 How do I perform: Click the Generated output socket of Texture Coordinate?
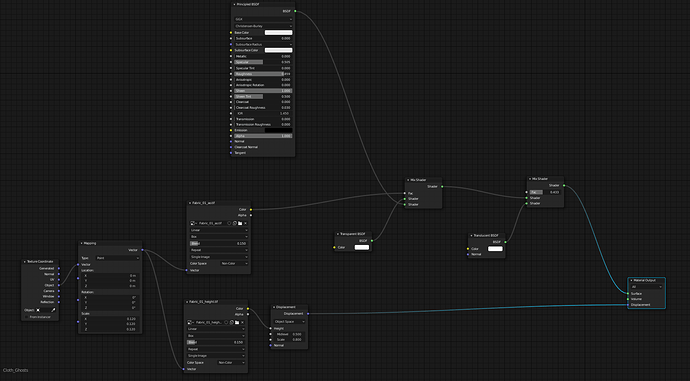(x=59, y=268)
